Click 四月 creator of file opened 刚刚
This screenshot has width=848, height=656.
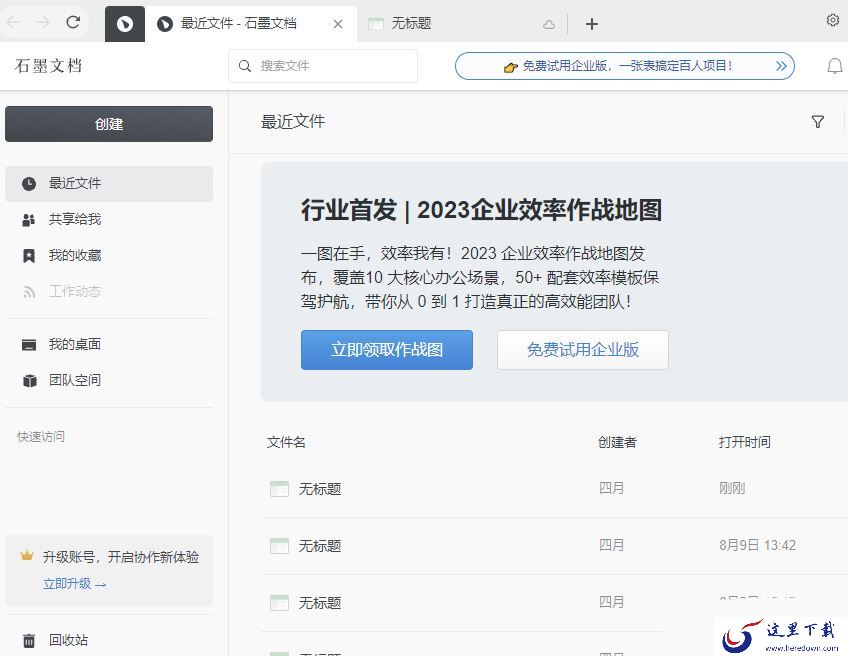pos(611,488)
